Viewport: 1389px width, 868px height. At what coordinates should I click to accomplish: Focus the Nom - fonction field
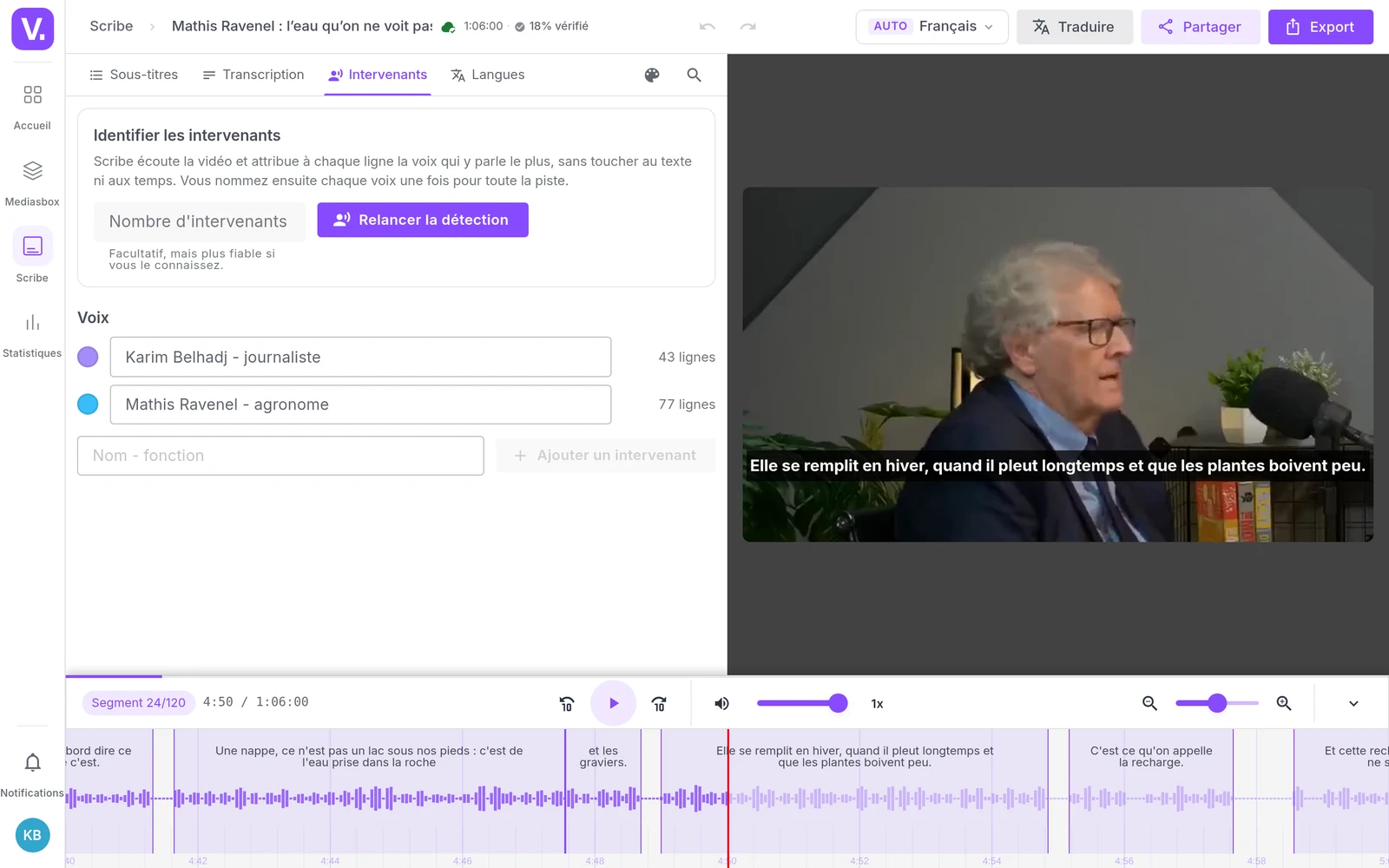[280, 456]
